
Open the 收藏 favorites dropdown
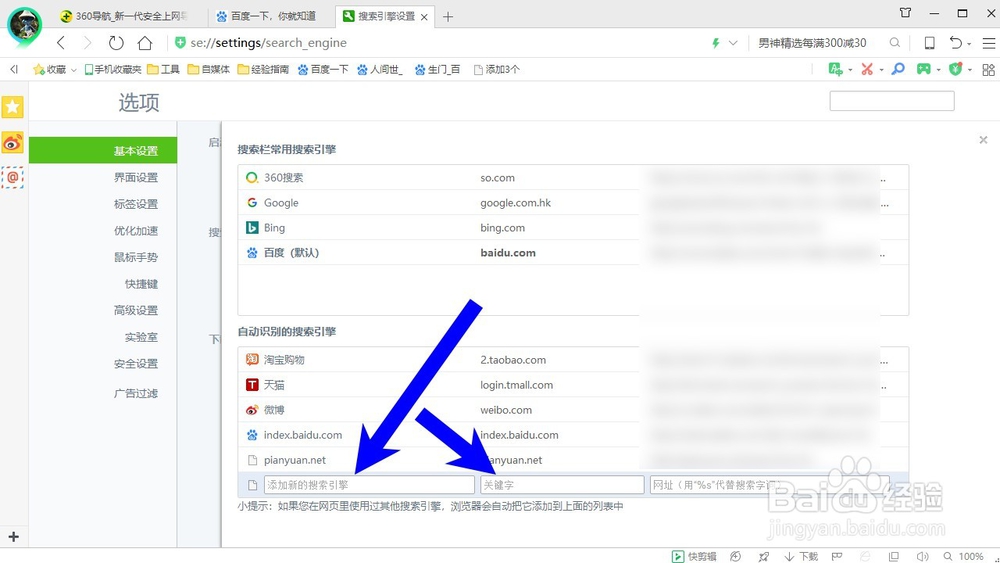(54, 69)
